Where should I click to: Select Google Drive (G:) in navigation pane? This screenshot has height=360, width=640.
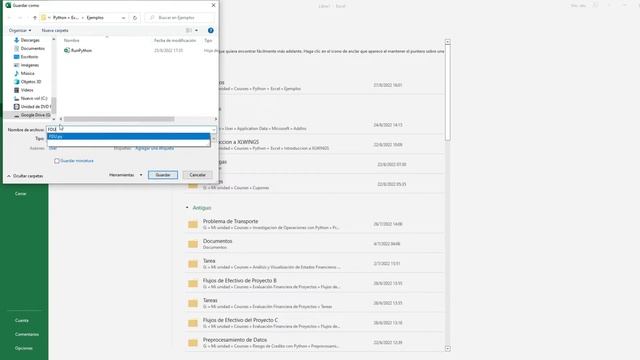[32, 115]
